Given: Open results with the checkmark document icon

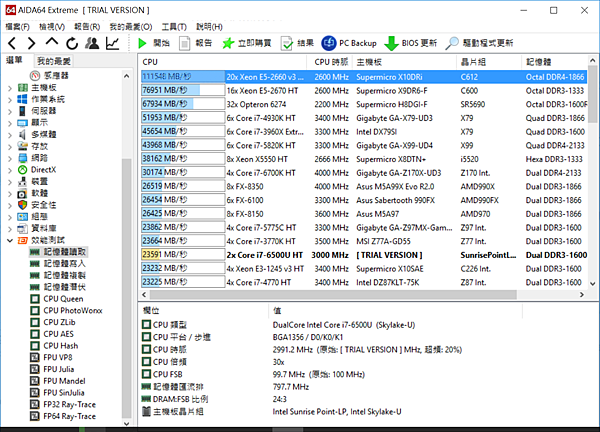Looking at the screenshot, I should click(287, 43).
